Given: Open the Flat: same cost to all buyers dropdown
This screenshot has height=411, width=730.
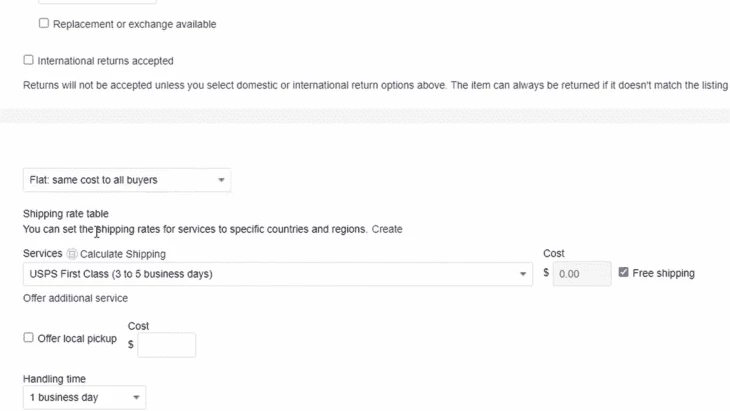Looking at the screenshot, I should 127,180.
